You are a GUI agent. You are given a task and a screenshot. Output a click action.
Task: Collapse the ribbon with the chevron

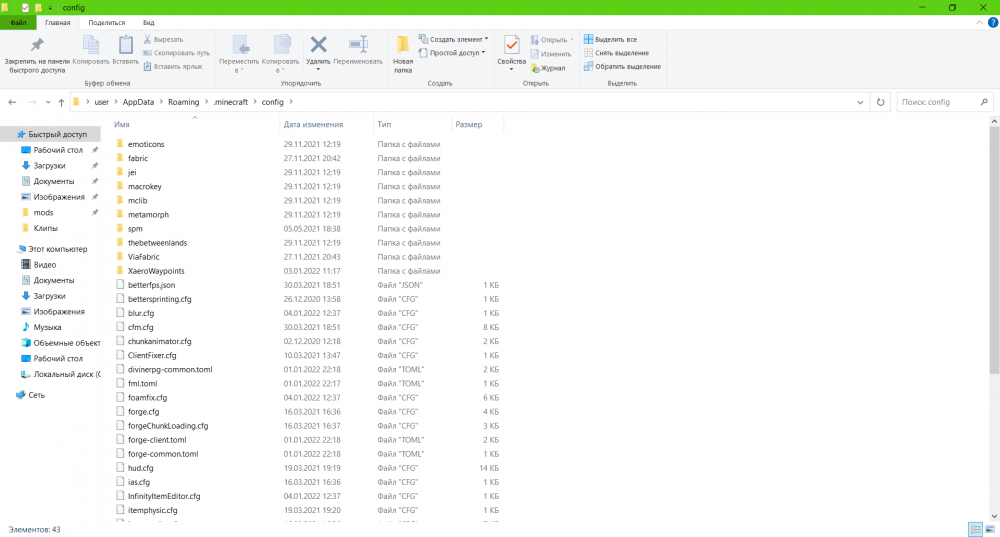point(980,22)
